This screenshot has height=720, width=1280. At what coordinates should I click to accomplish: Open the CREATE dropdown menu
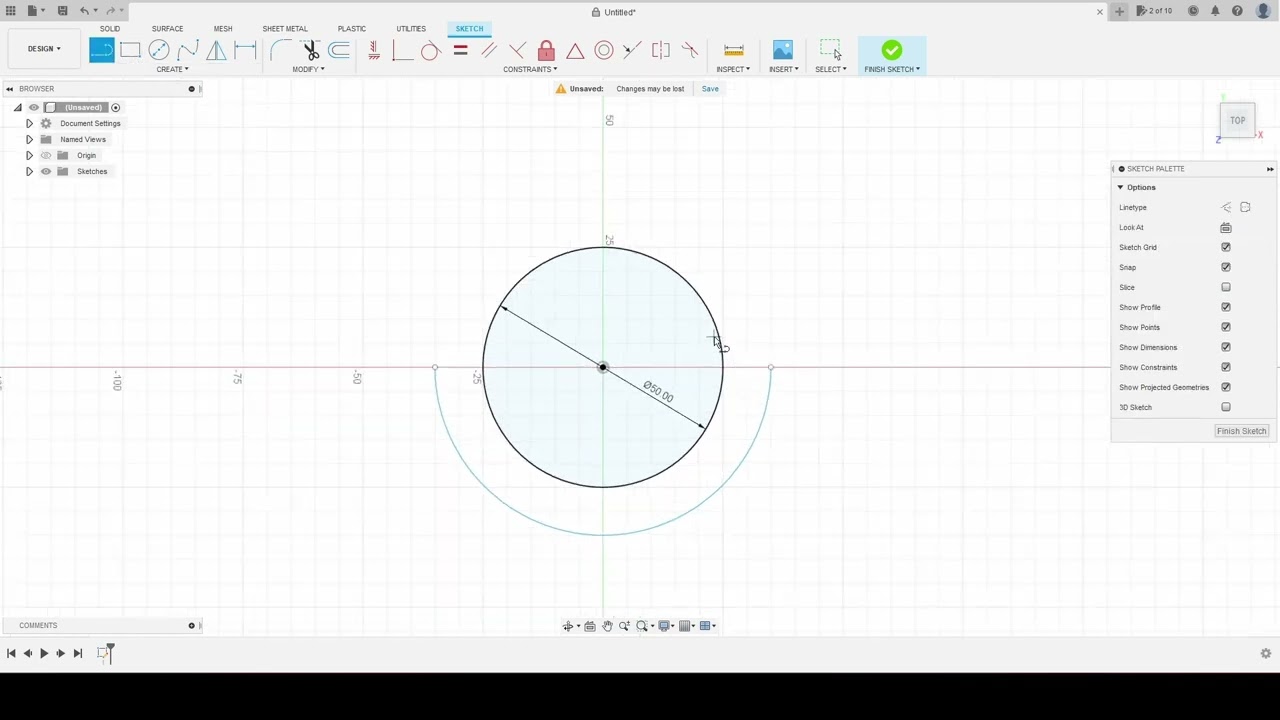coord(172,69)
